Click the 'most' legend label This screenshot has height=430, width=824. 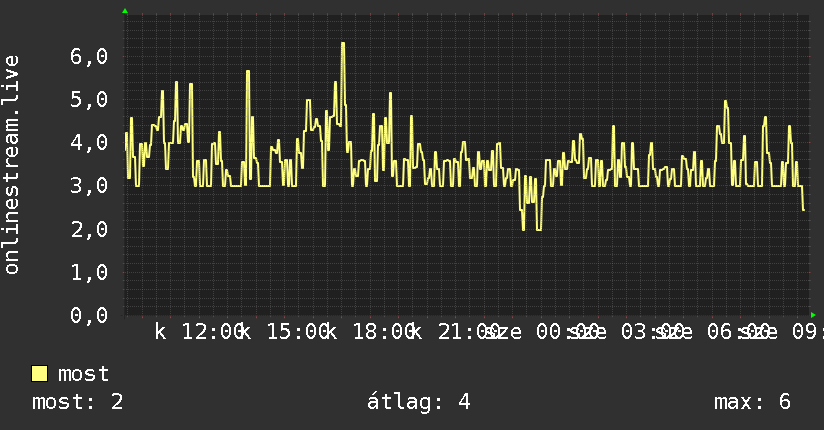click(x=83, y=374)
